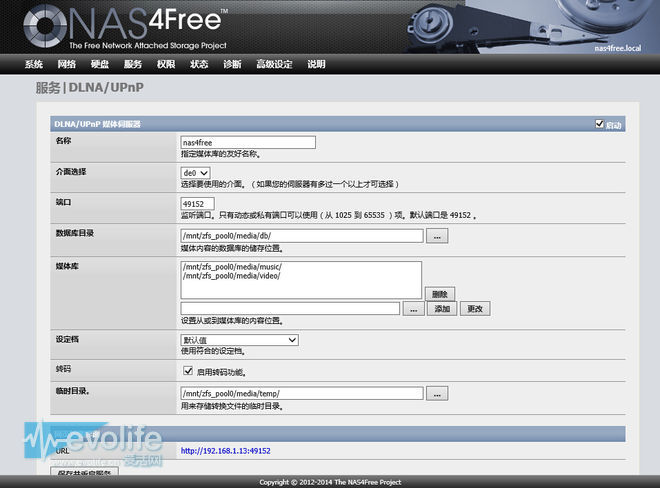Click the 删除 button
Image resolution: width=660 pixels, height=488 pixels.
coord(439,294)
